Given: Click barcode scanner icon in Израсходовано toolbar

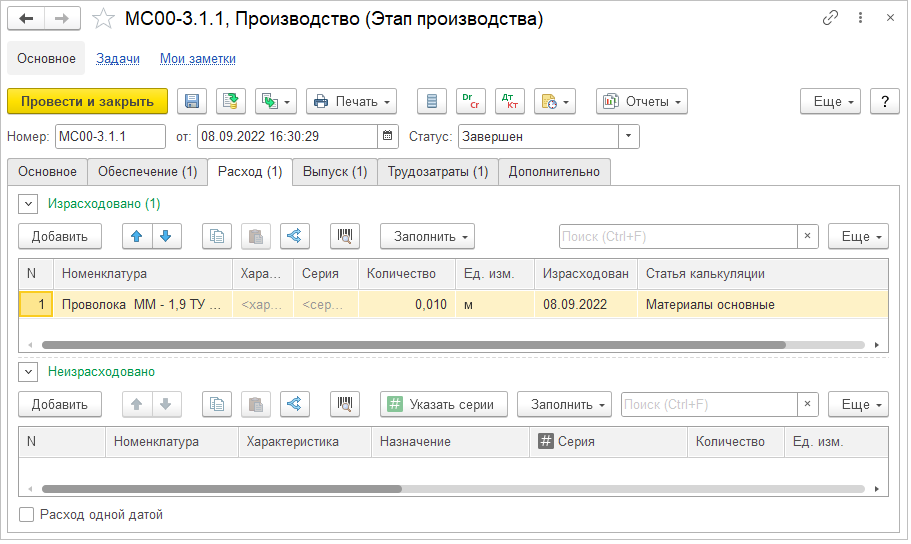Looking at the screenshot, I should 344,236.
